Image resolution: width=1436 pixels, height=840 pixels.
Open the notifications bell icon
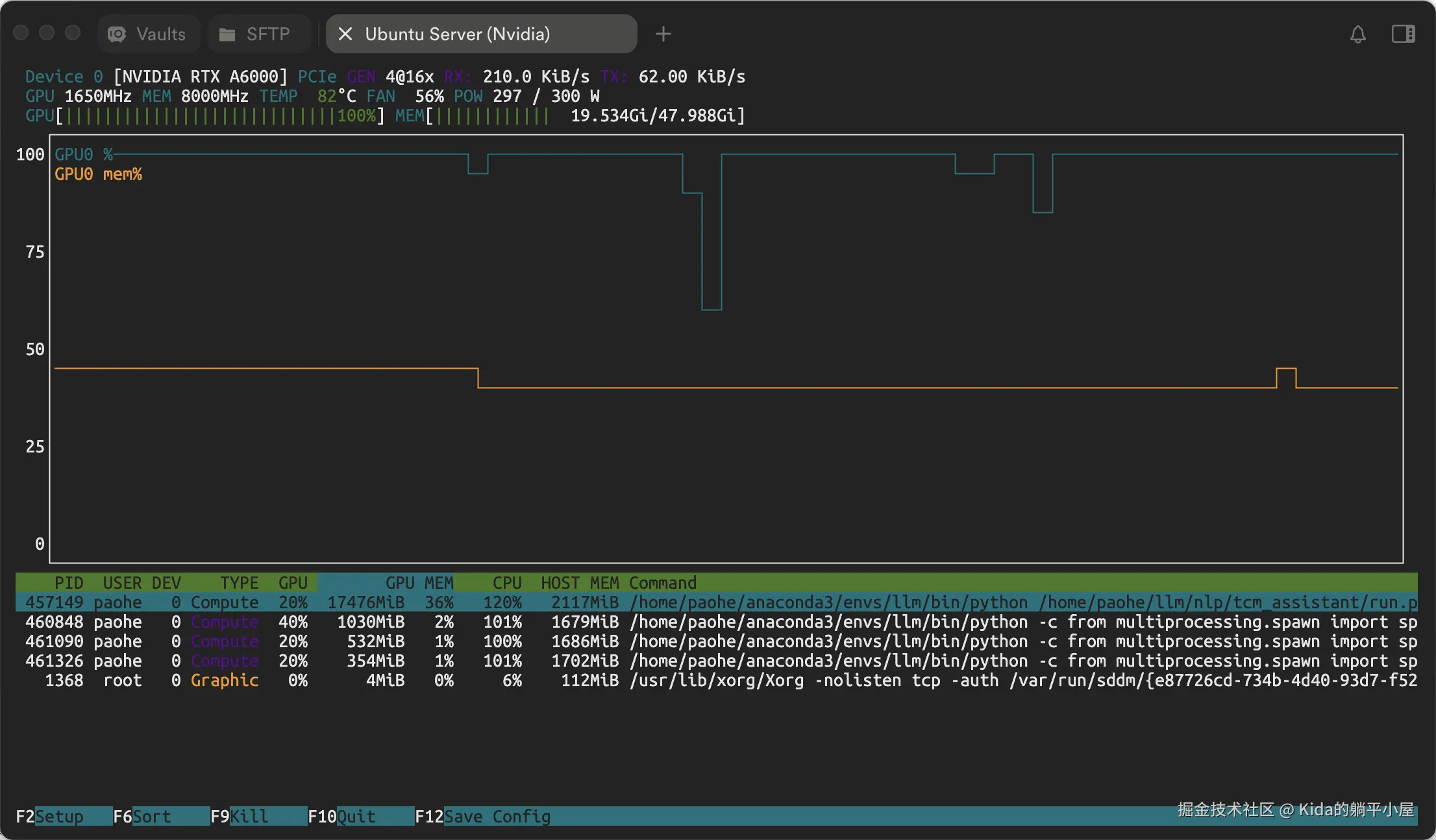click(x=1357, y=34)
